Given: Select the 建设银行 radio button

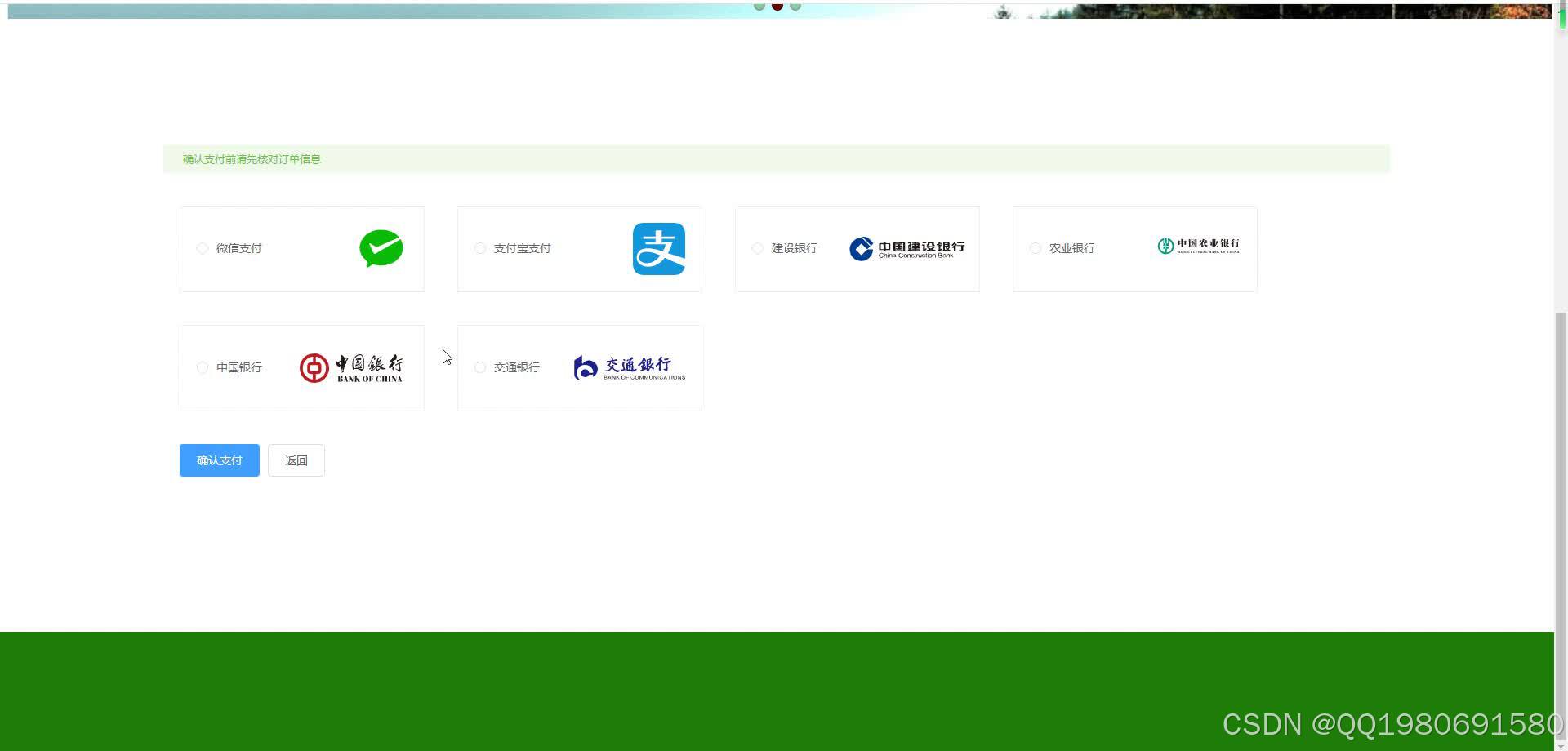Looking at the screenshot, I should tap(757, 248).
